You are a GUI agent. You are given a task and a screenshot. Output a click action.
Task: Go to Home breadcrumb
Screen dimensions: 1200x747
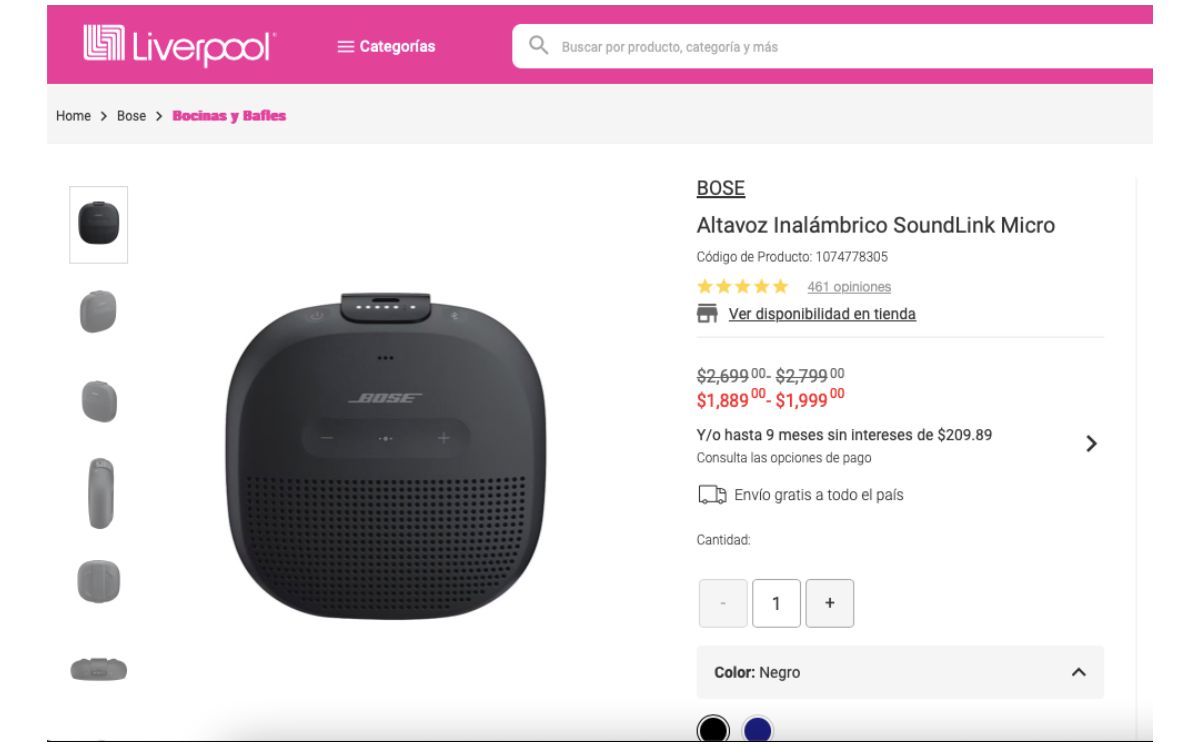pyautogui.click(x=73, y=116)
